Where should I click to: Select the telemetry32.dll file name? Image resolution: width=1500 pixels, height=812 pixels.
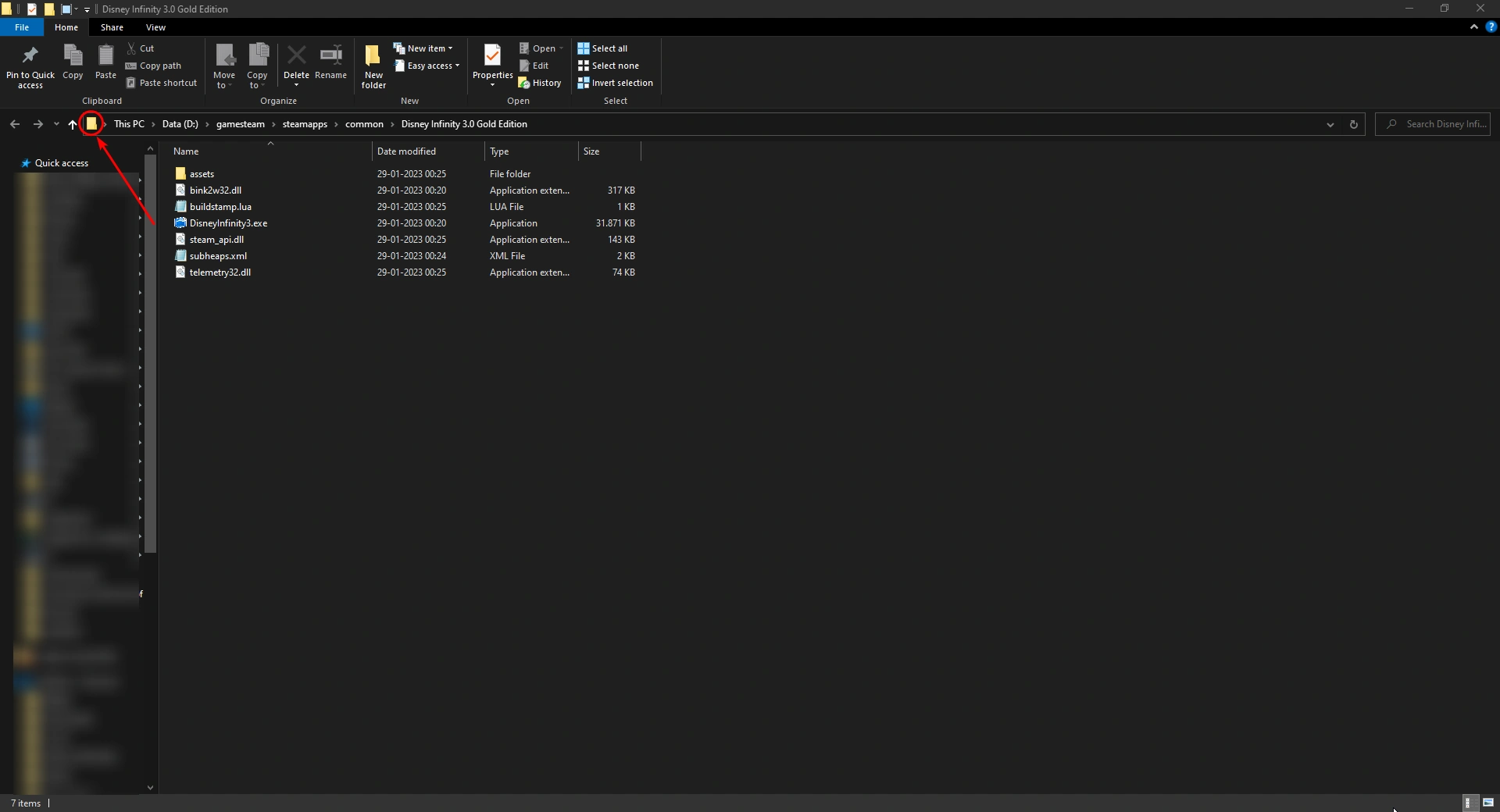pos(220,272)
